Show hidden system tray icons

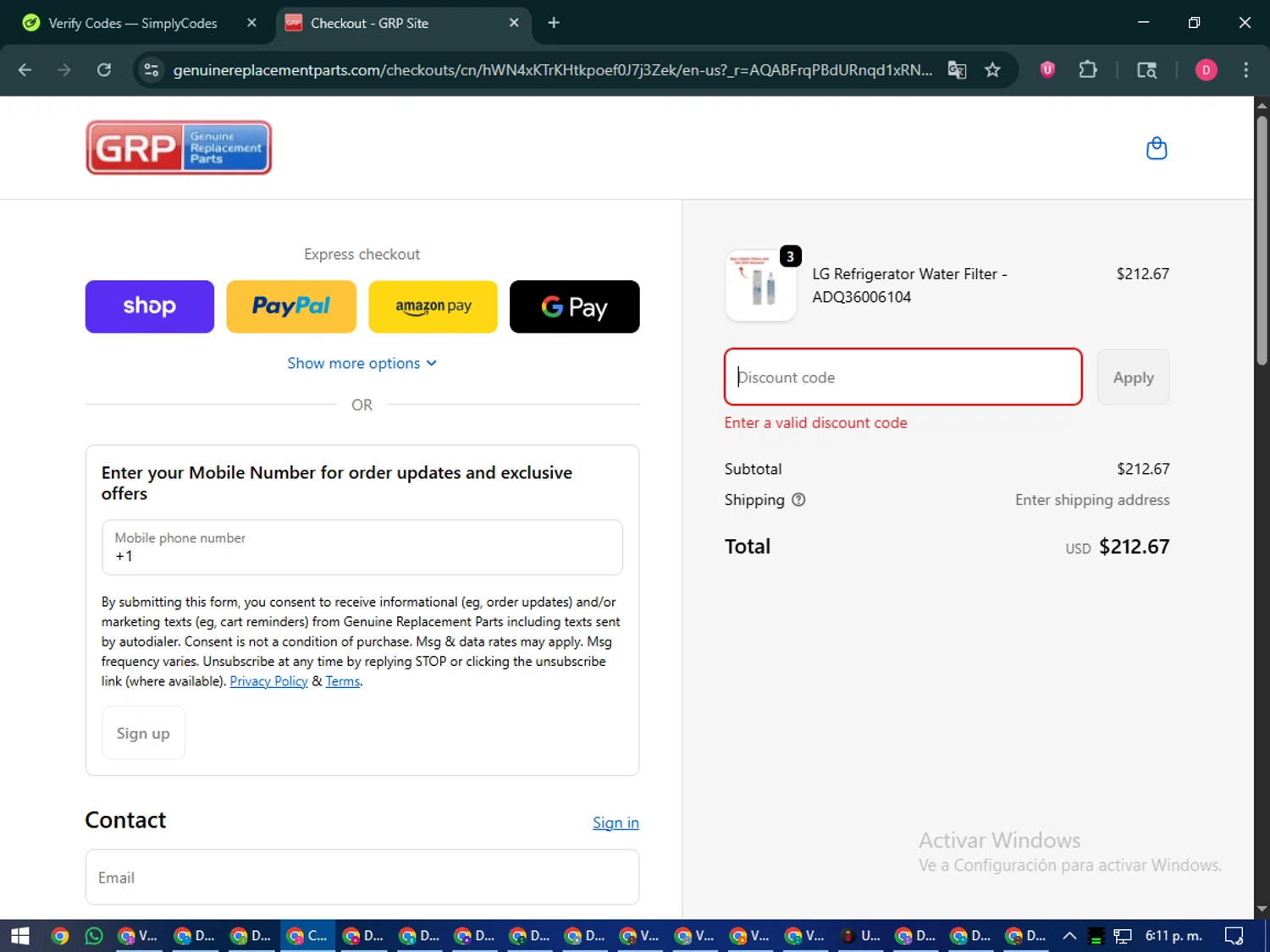click(1069, 935)
